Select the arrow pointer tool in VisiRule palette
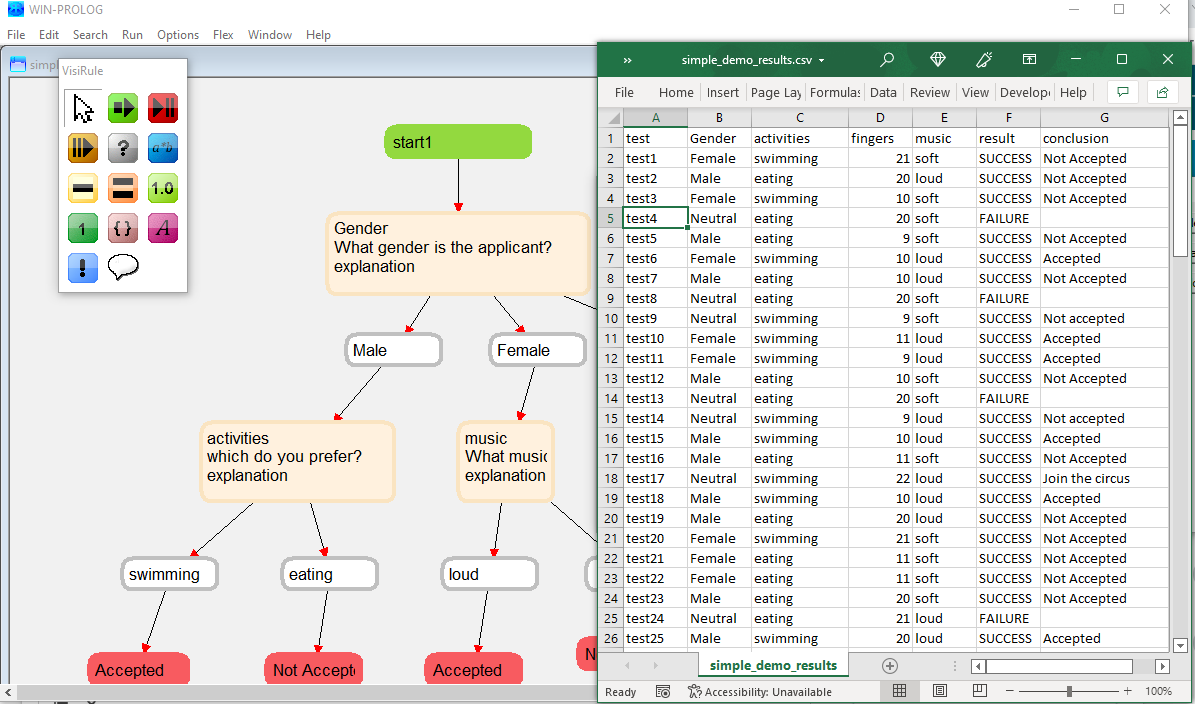This screenshot has height=704, width=1195. click(83, 108)
